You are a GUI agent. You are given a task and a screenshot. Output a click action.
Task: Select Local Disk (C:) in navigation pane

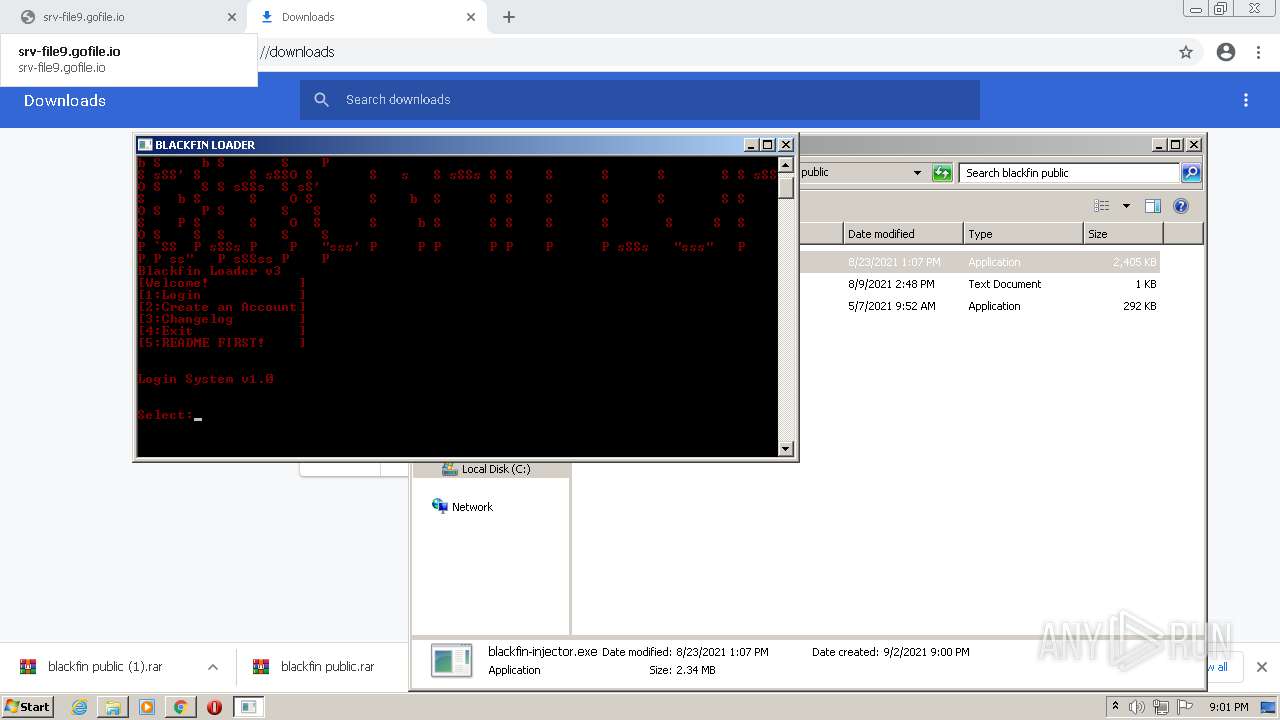[x=495, y=469]
